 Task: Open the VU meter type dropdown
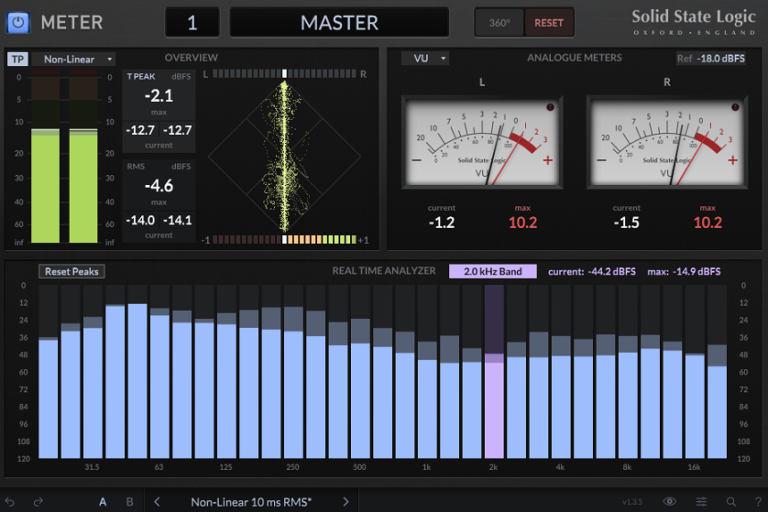point(425,58)
